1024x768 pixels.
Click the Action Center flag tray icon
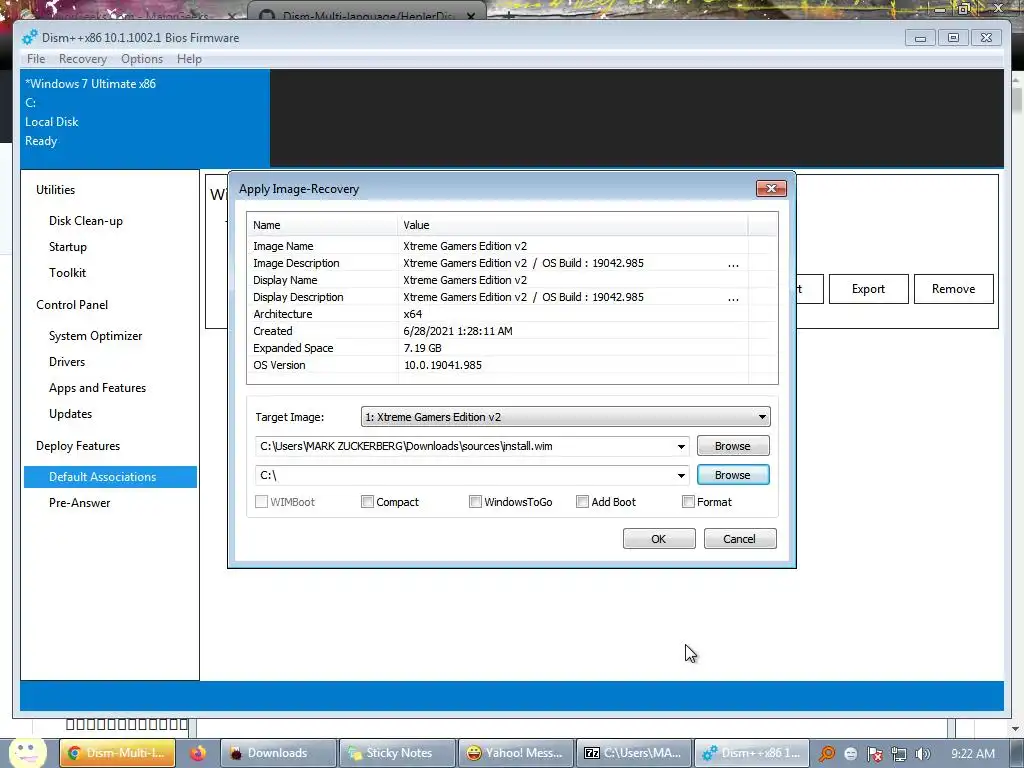(875, 754)
